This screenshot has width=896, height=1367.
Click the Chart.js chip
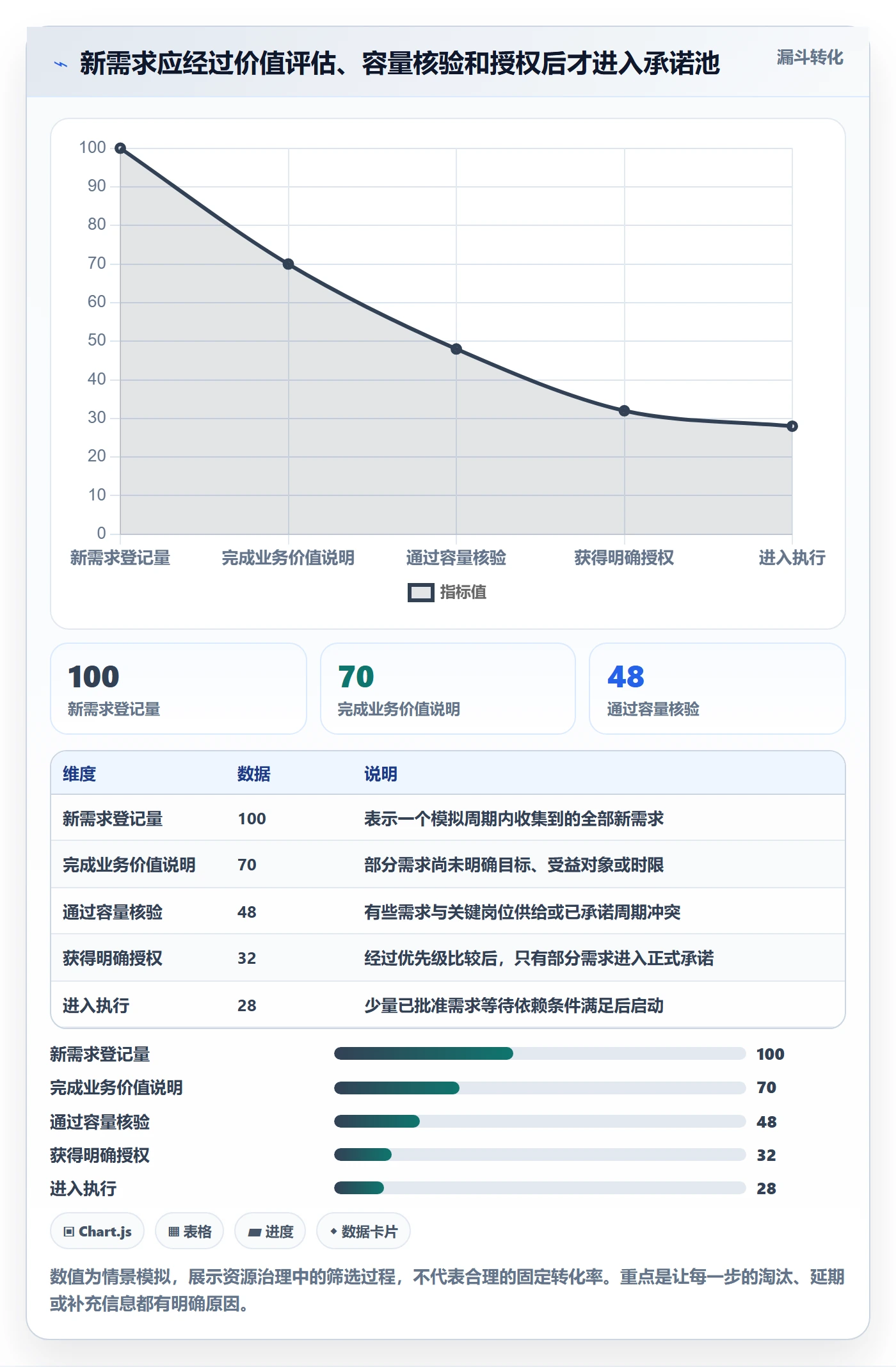click(97, 1231)
